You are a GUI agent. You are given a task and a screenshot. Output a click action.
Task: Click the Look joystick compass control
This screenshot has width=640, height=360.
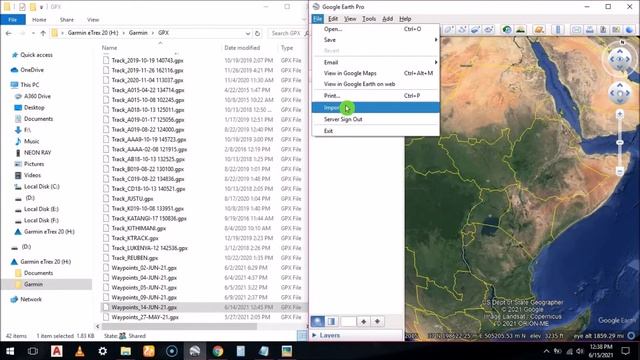click(x=620, y=60)
